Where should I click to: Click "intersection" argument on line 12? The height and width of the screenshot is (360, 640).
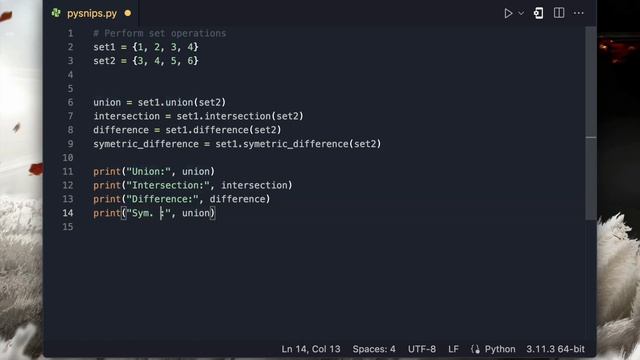point(254,185)
